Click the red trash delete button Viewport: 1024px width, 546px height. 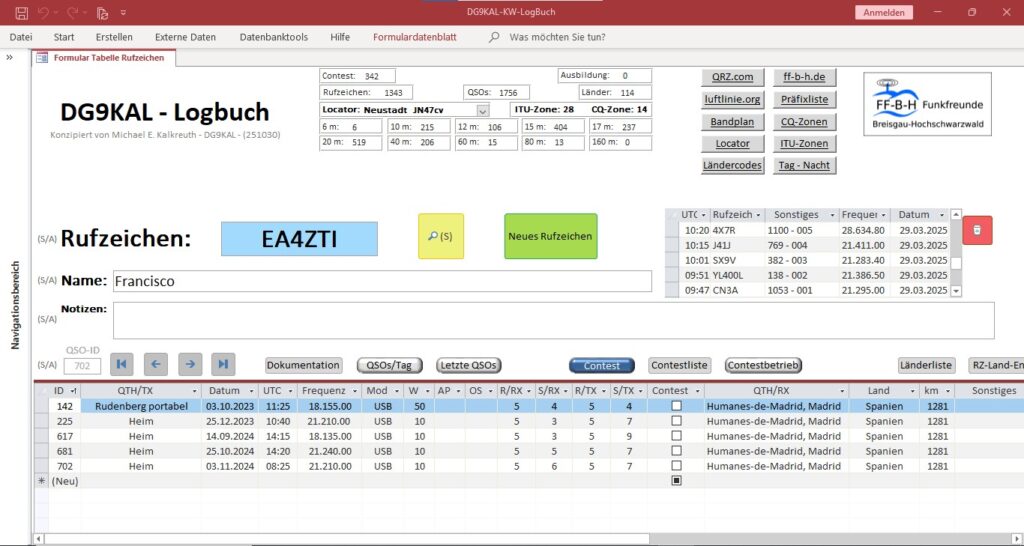pyautogui.click(x=978, y=230)
